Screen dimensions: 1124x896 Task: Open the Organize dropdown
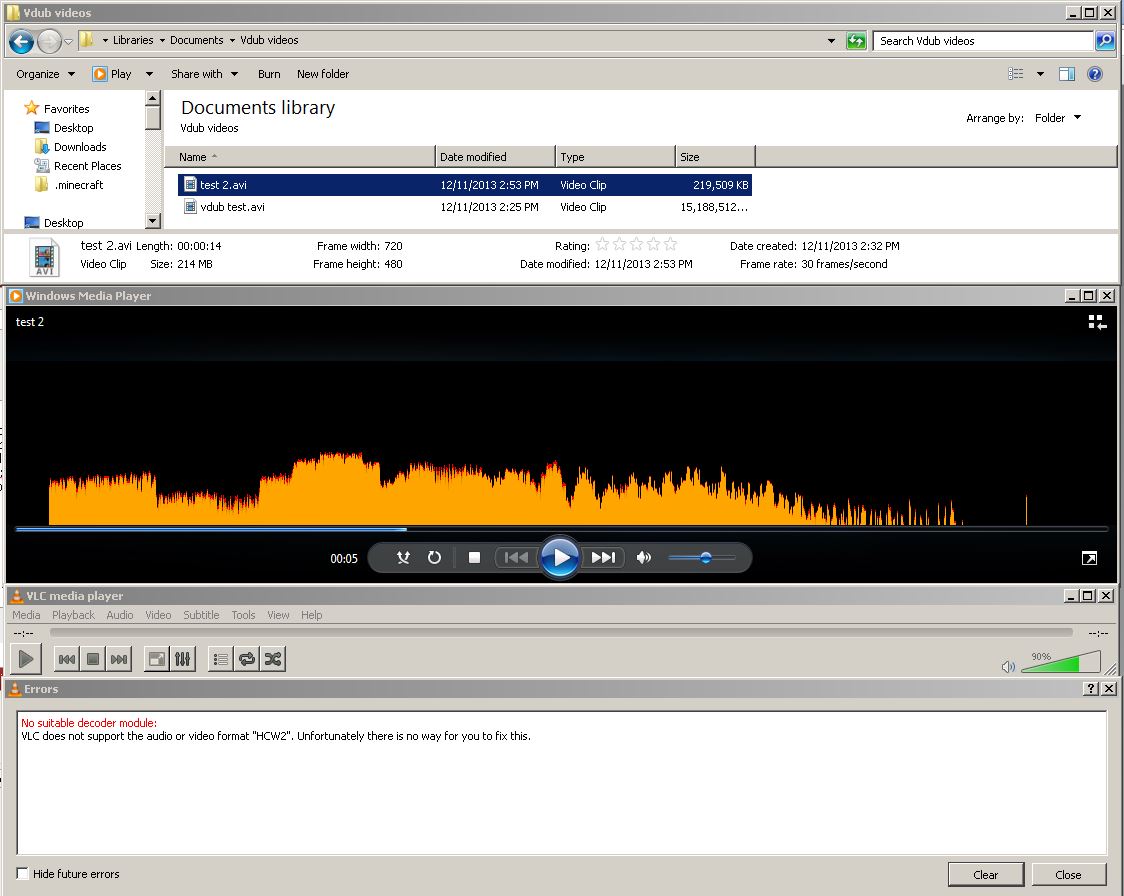coord(46,74)
